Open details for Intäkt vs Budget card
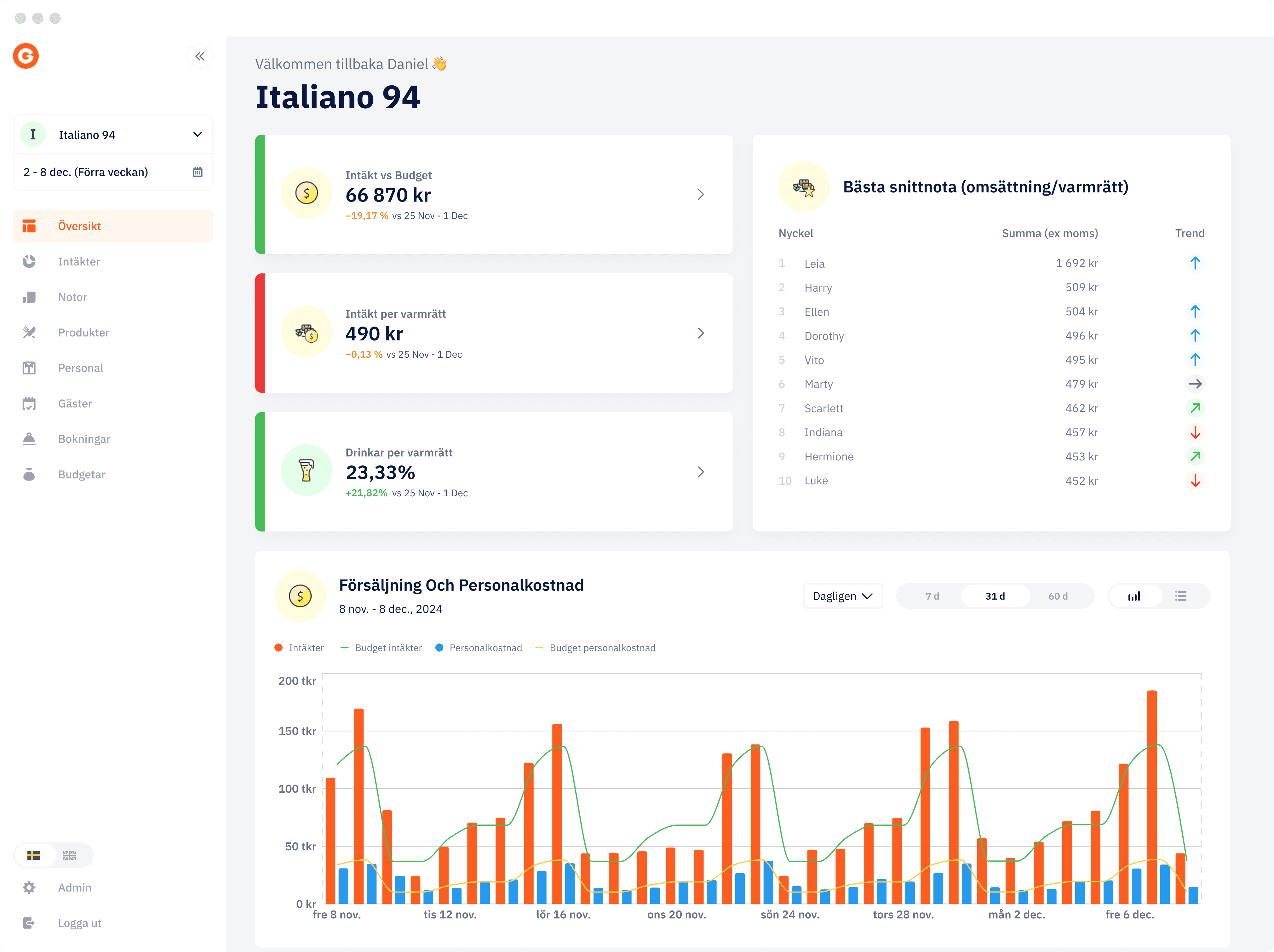This screenshot has width=1274, height=952. point(701,195)
